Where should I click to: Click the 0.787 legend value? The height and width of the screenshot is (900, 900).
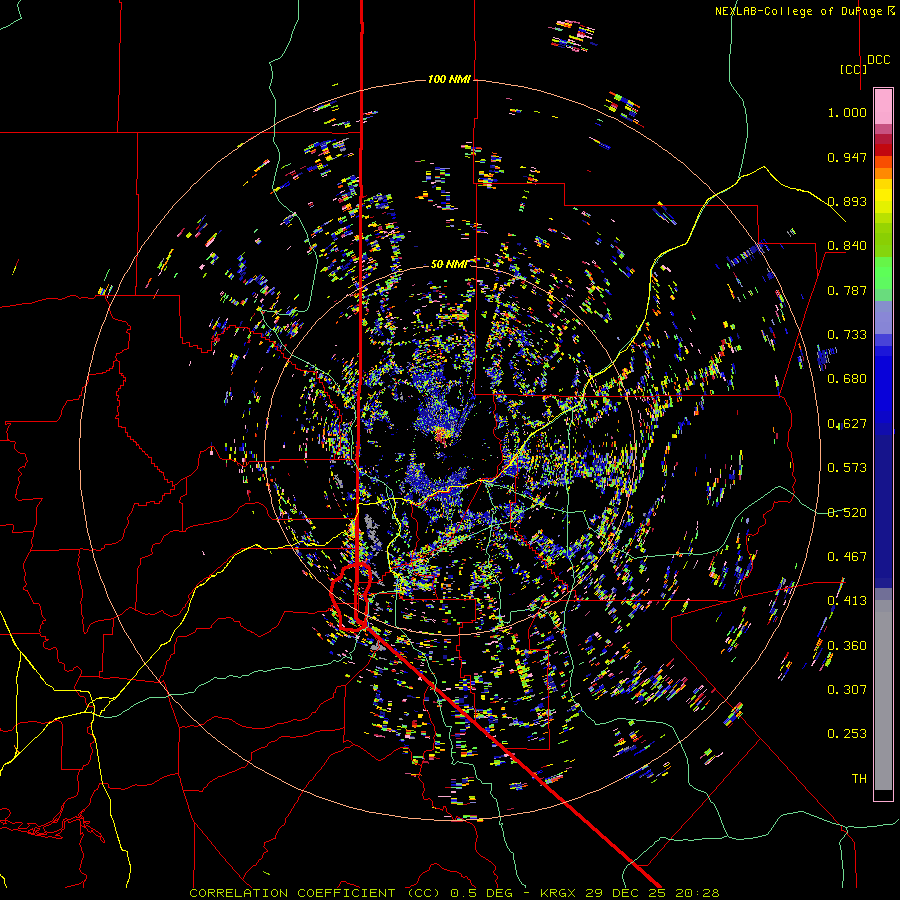[x=847, y=290]
